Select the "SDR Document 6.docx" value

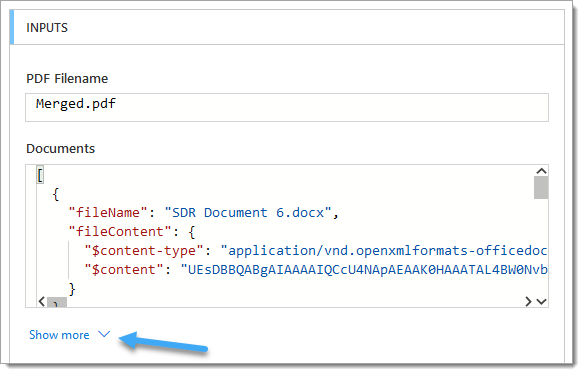(x=248, y=213)
